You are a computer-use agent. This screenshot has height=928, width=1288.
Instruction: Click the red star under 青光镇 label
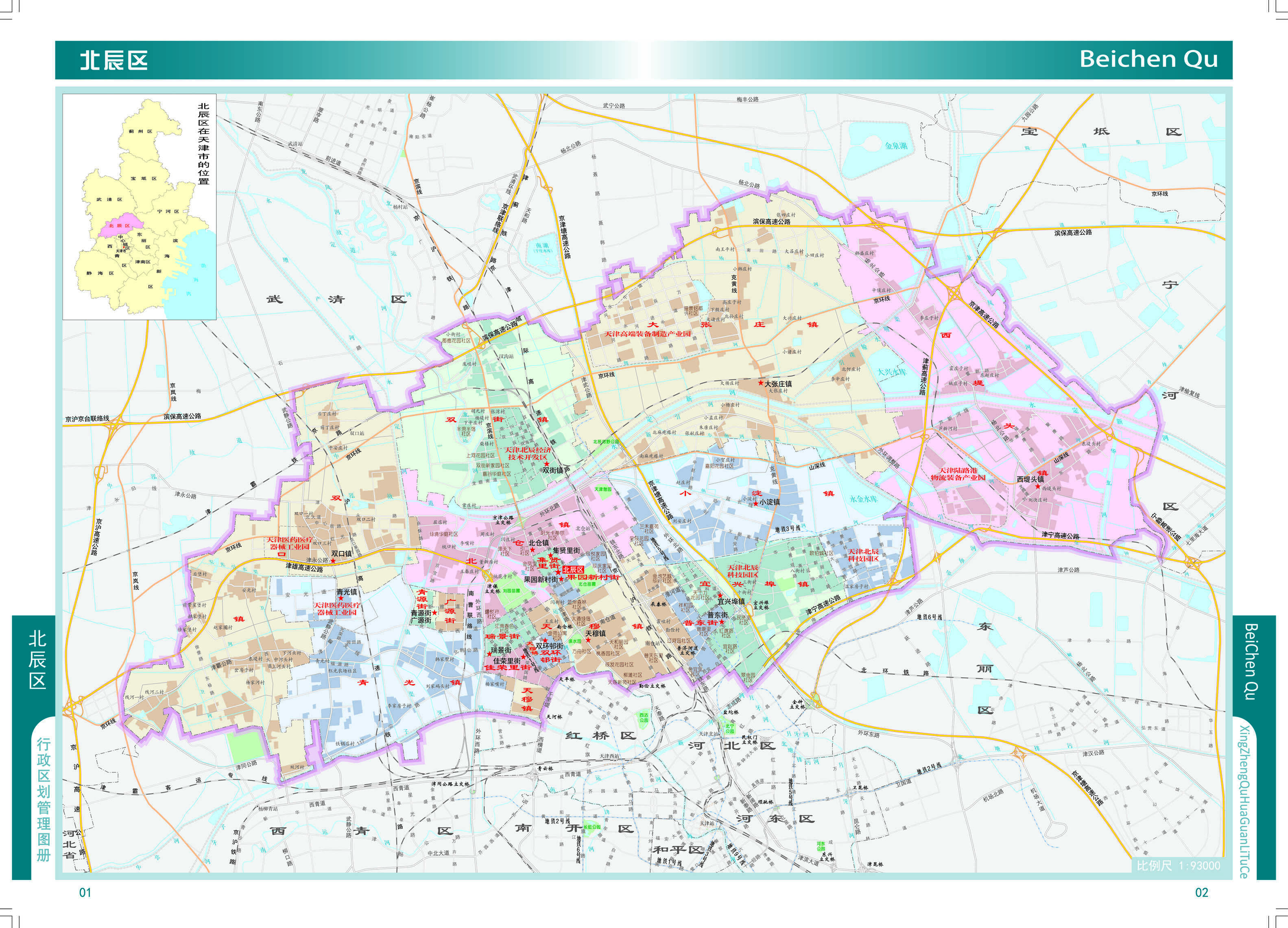[341, 598]
